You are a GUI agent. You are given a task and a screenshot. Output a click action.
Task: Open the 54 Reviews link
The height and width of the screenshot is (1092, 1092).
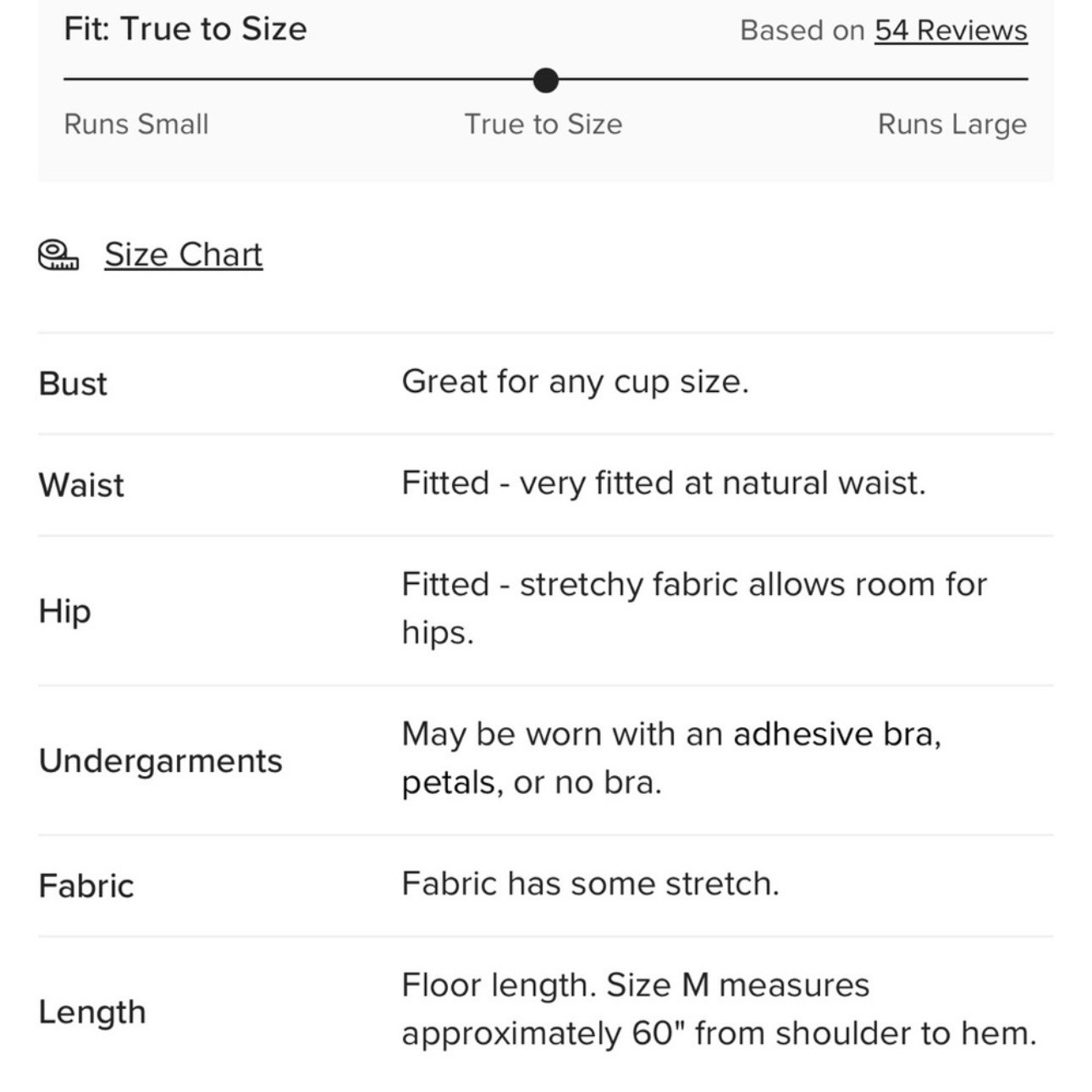pos(951,30)
